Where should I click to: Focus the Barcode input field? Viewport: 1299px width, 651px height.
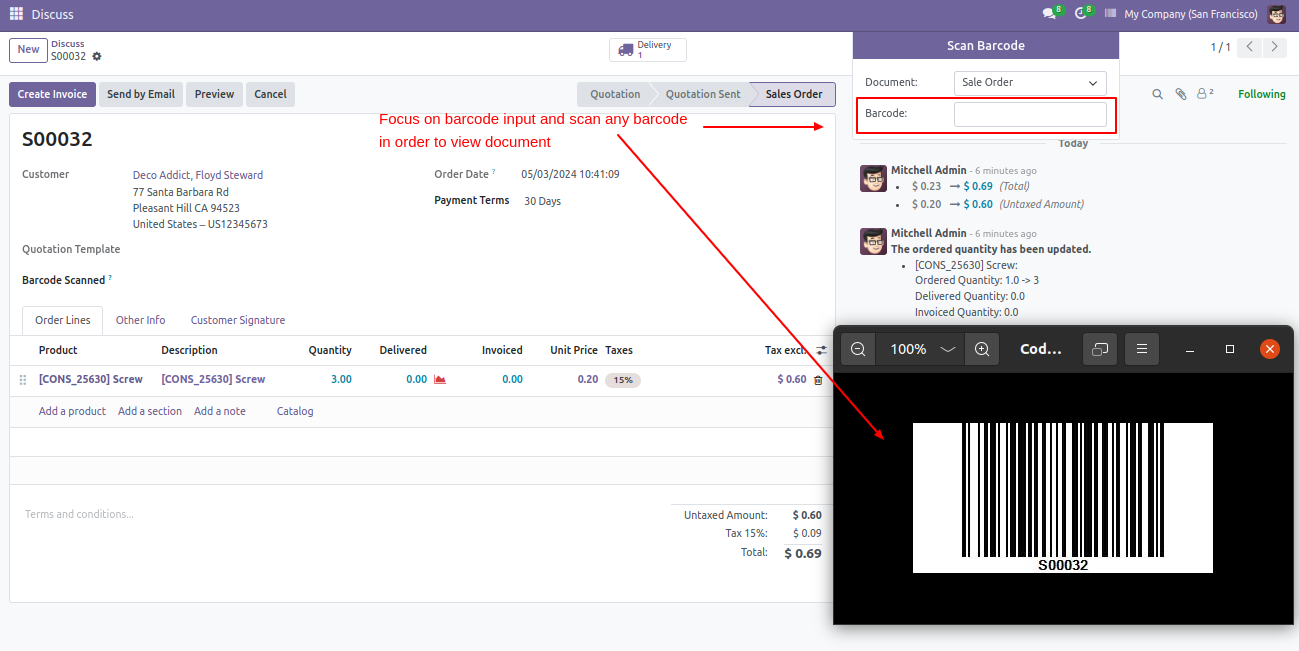pos(1030,114)
